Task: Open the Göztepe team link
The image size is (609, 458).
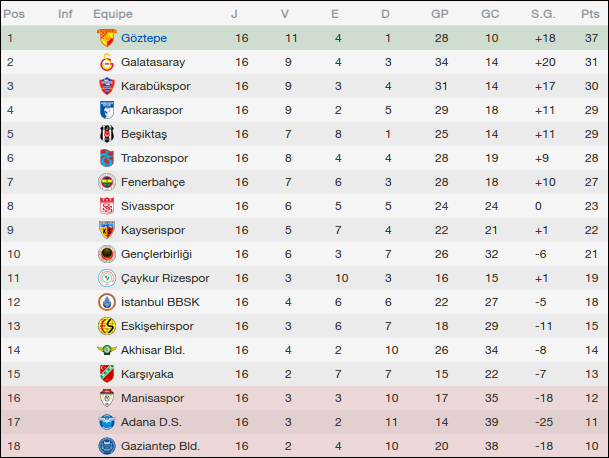Action: pyautogui.click(x=143, y=38)
